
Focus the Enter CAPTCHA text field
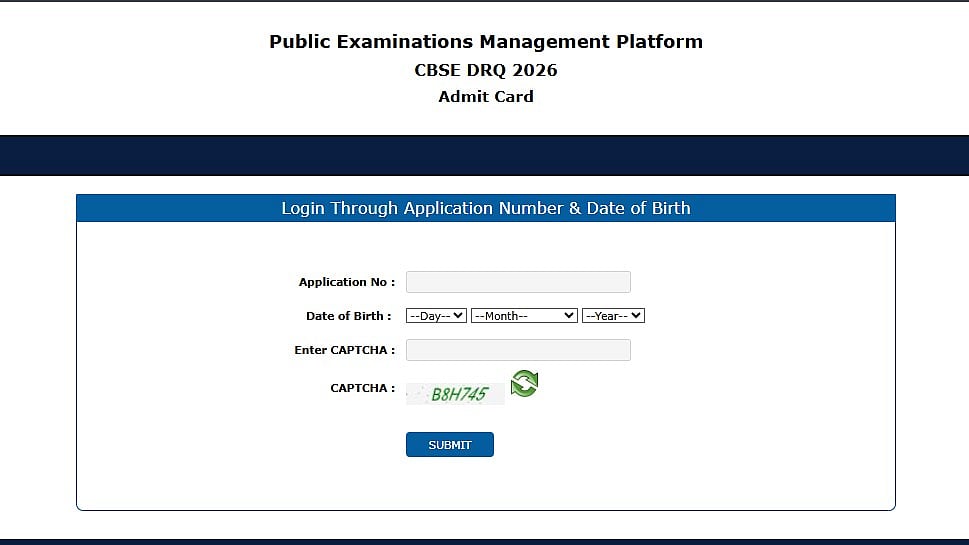point(518,350)
